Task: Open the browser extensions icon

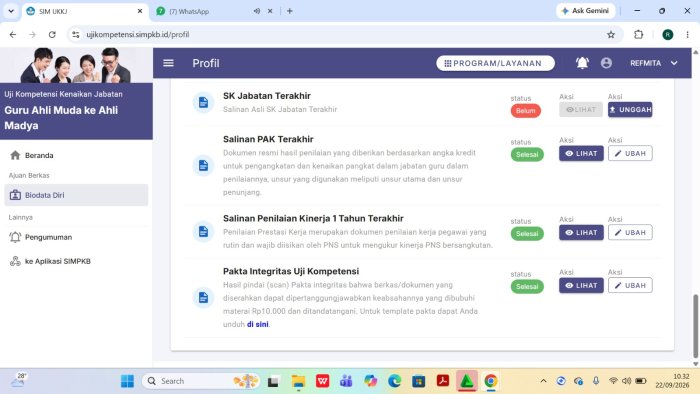Action: [x=639, y=34]
